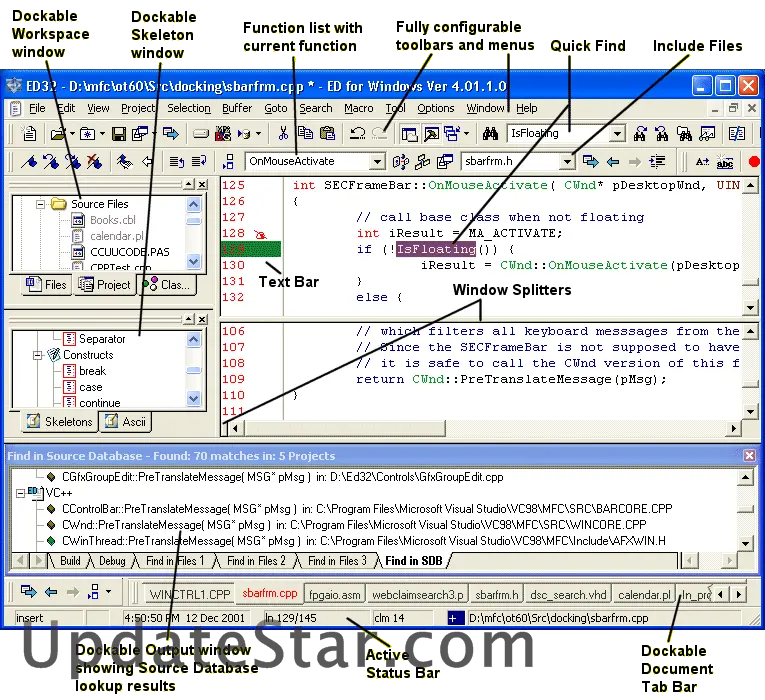The width and height of the screenshot is (765, 700).
Task: Click document tab bar scroll-right arrow
Action: point(739,595)
